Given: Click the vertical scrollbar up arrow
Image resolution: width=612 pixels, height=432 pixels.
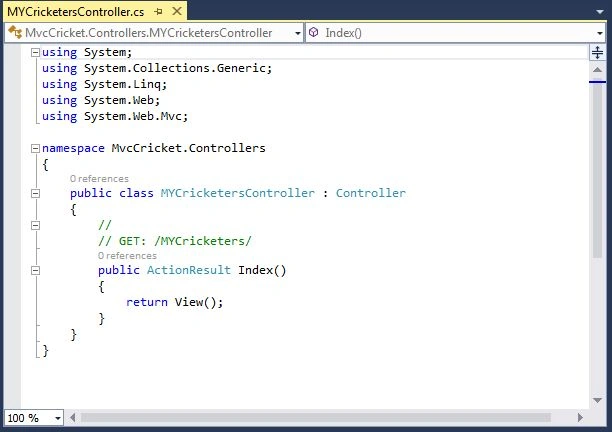Looking at the screenshot, I should pos(597,69).
